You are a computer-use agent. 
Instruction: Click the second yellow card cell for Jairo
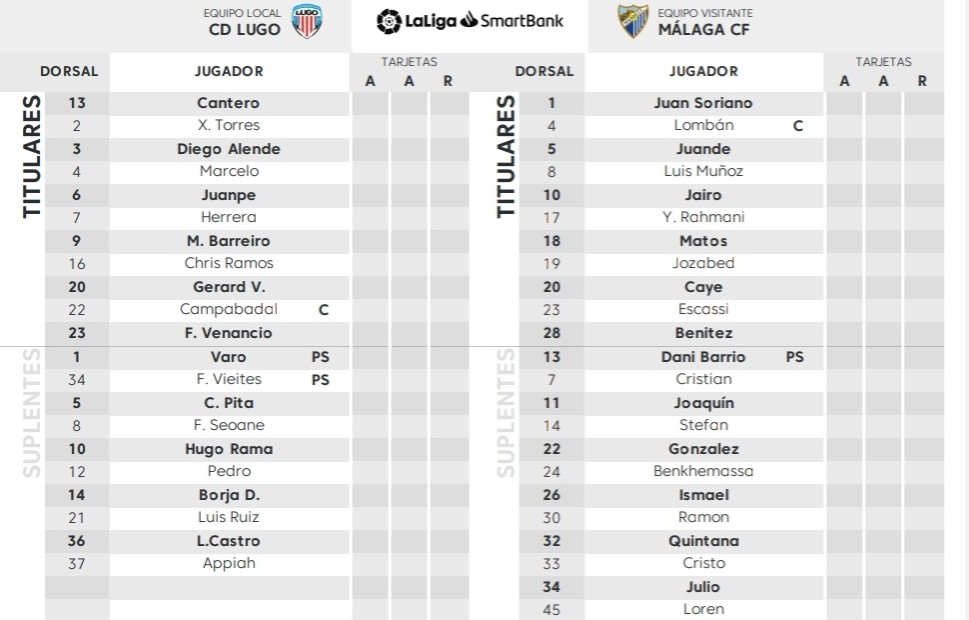coord(883,196)
